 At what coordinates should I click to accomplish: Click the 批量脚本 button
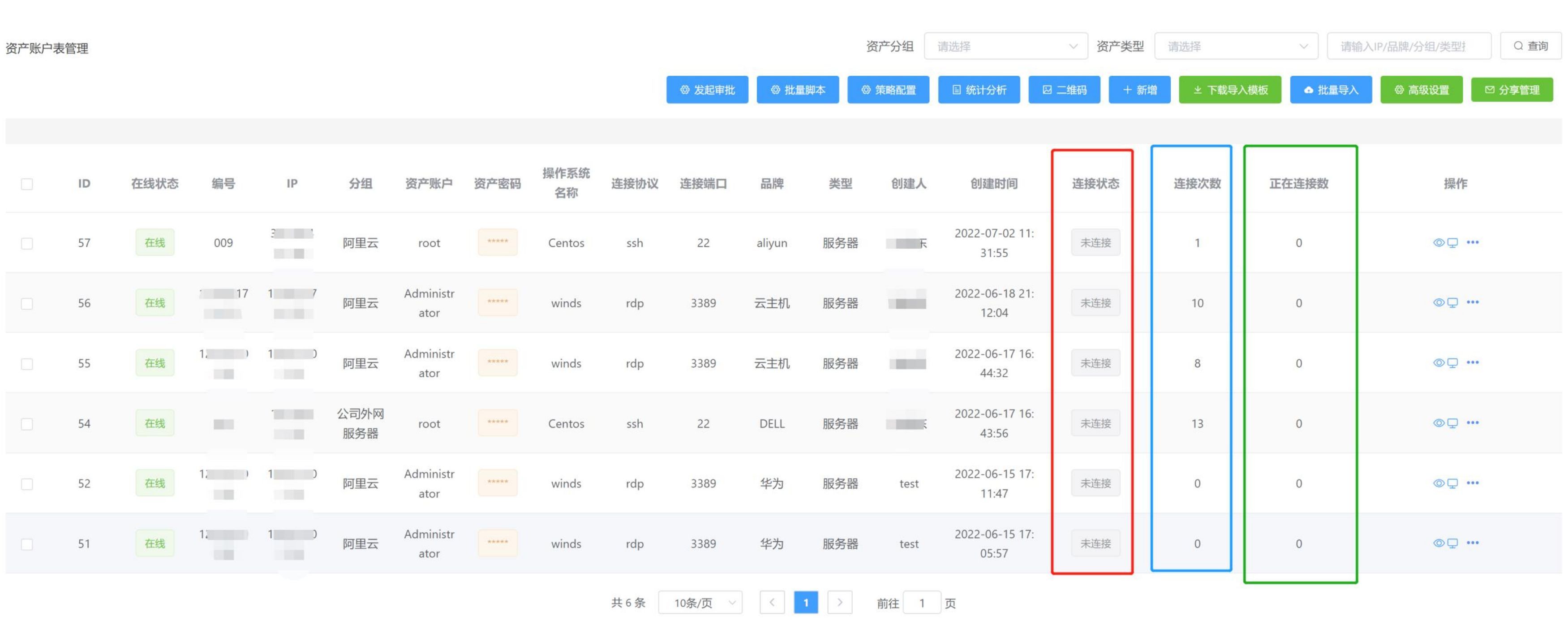coord(798,90)
